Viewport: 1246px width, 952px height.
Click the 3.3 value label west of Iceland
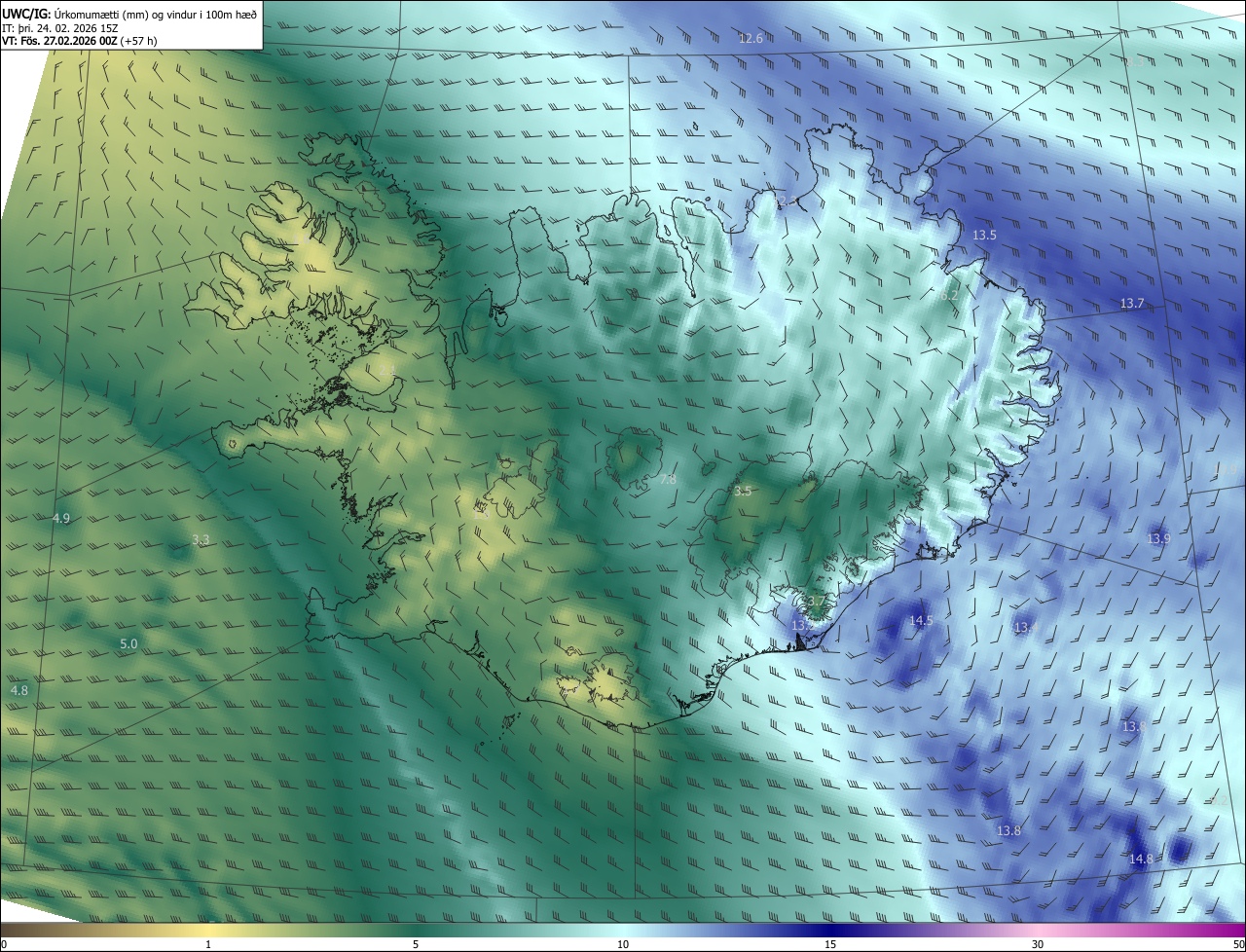201,539
